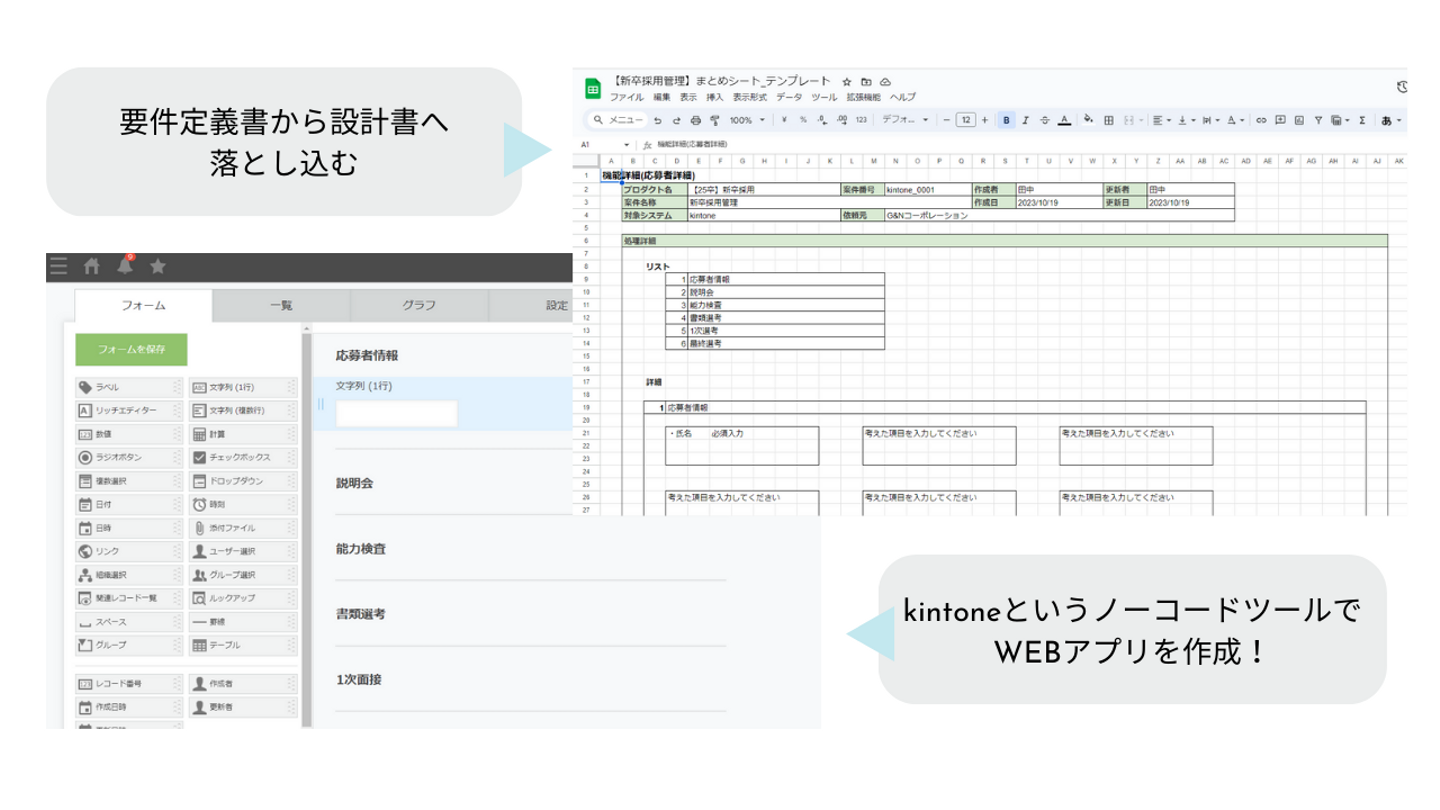This screenshot has width=1440, height=810.
Task: Click the 文字列 (1行) text input on form
Action: (397, 414)
